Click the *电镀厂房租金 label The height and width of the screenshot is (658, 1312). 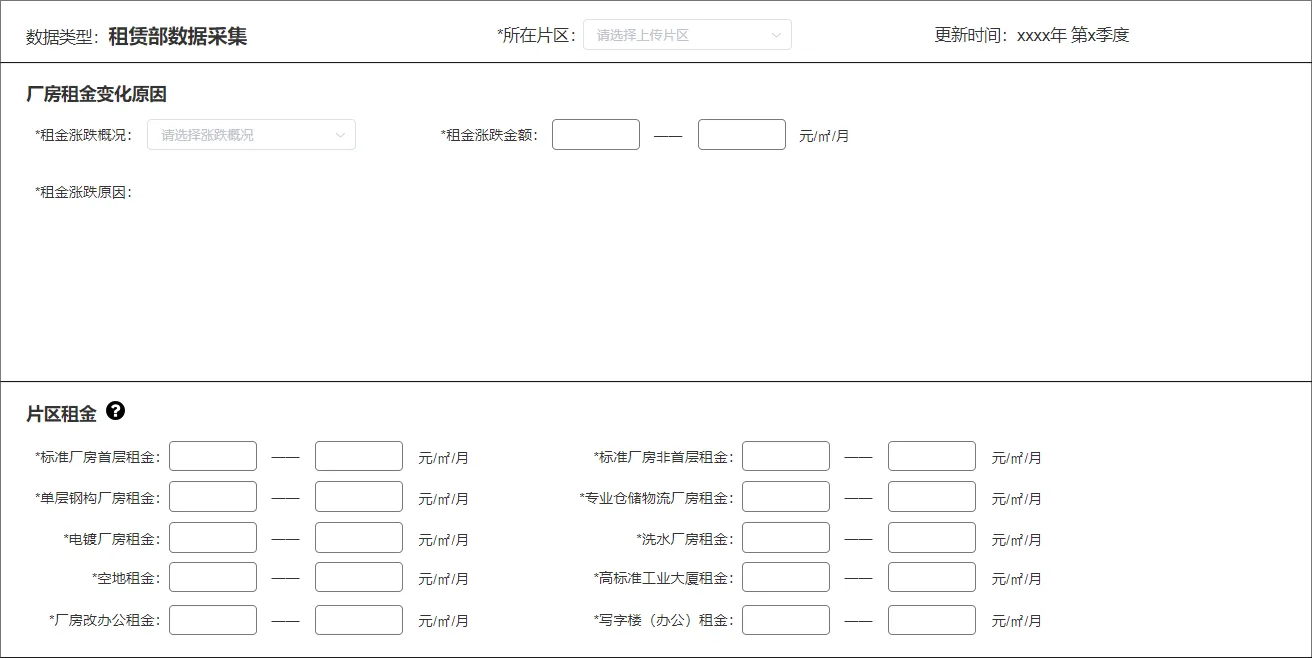(112, 539)
